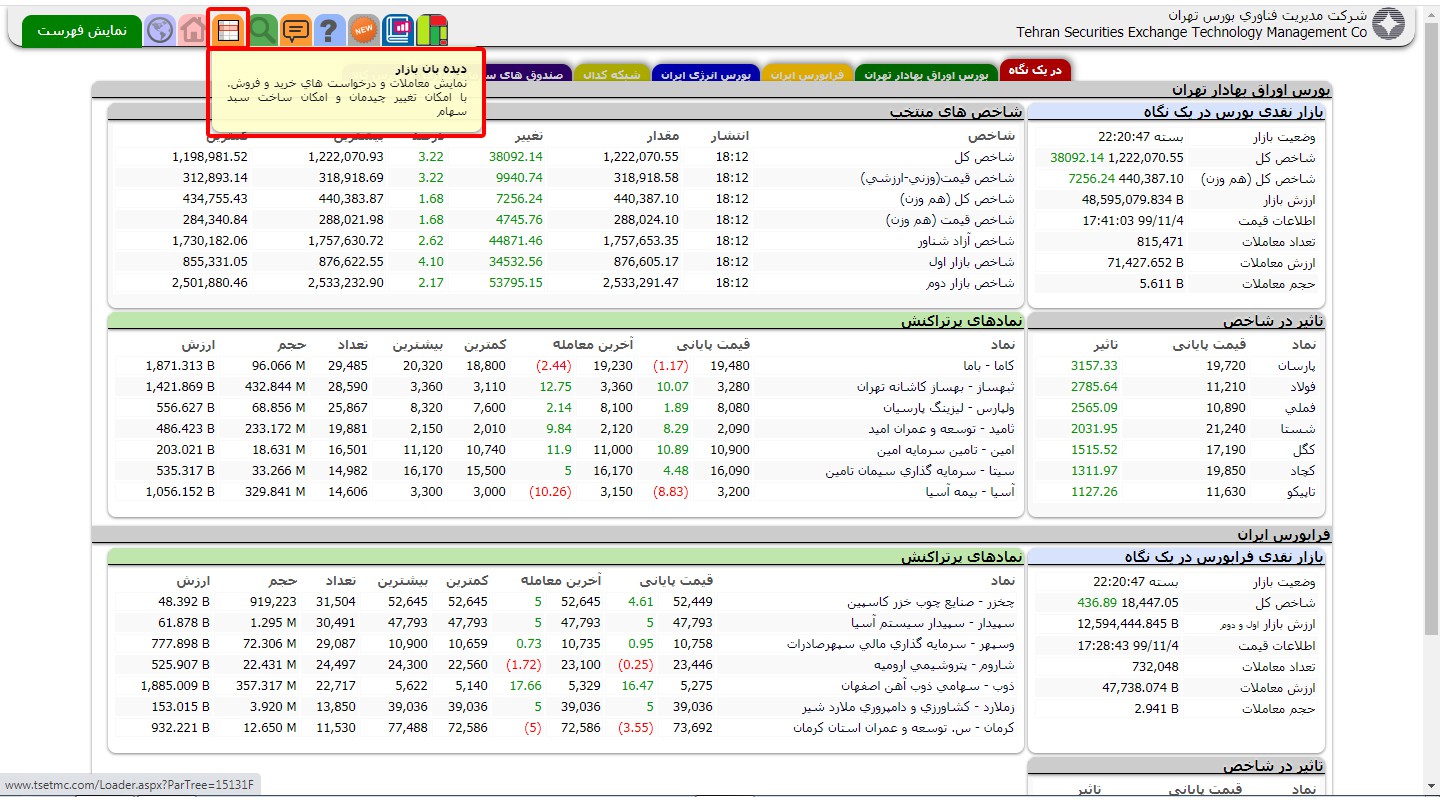Viewport: 1440px width, 800px height.
Task: Open ولپارس - لیزینگ پارسیان symbol
Action: (x=949, y=408)
